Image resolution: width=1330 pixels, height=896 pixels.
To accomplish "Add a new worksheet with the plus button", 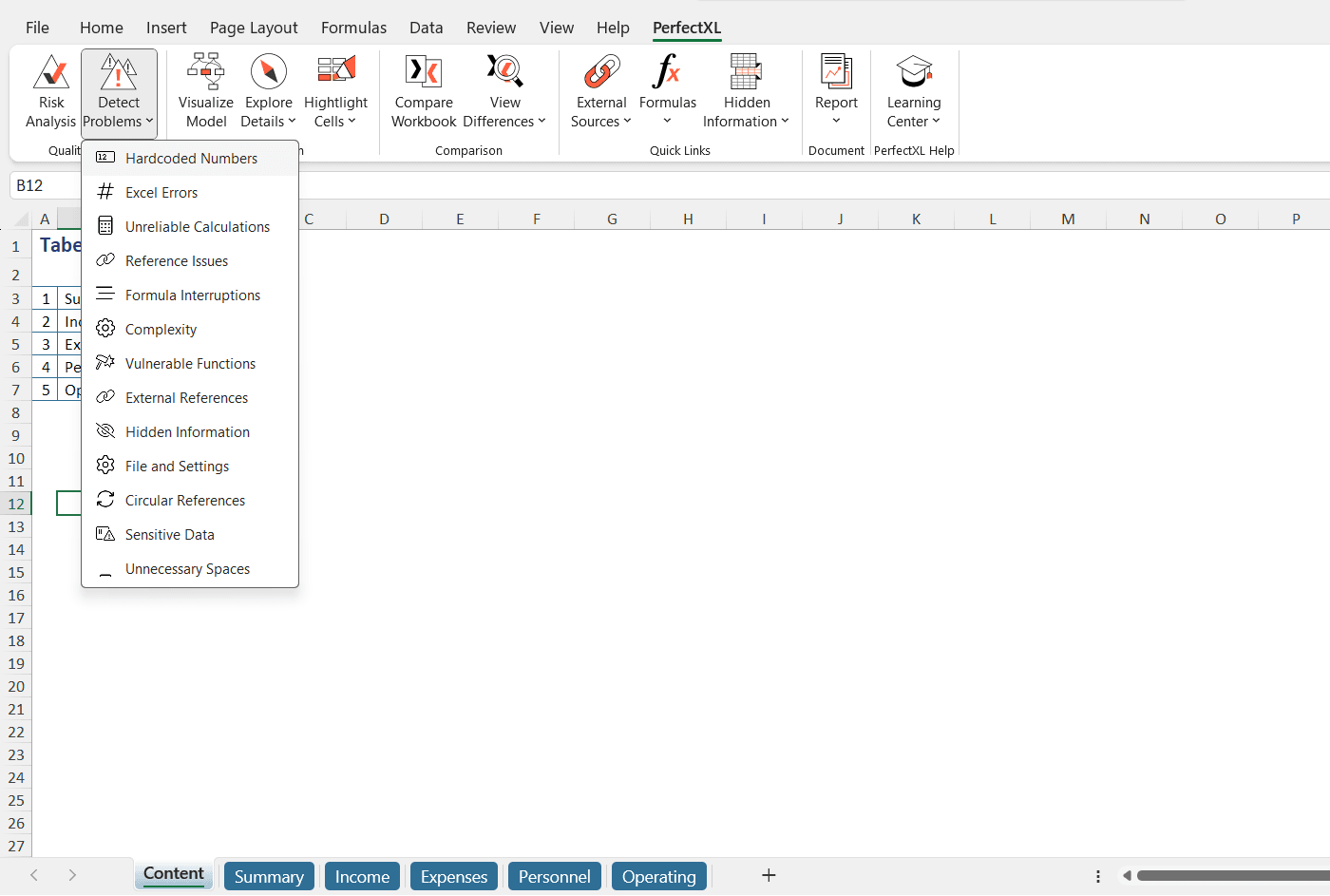I will coord(769,875).
